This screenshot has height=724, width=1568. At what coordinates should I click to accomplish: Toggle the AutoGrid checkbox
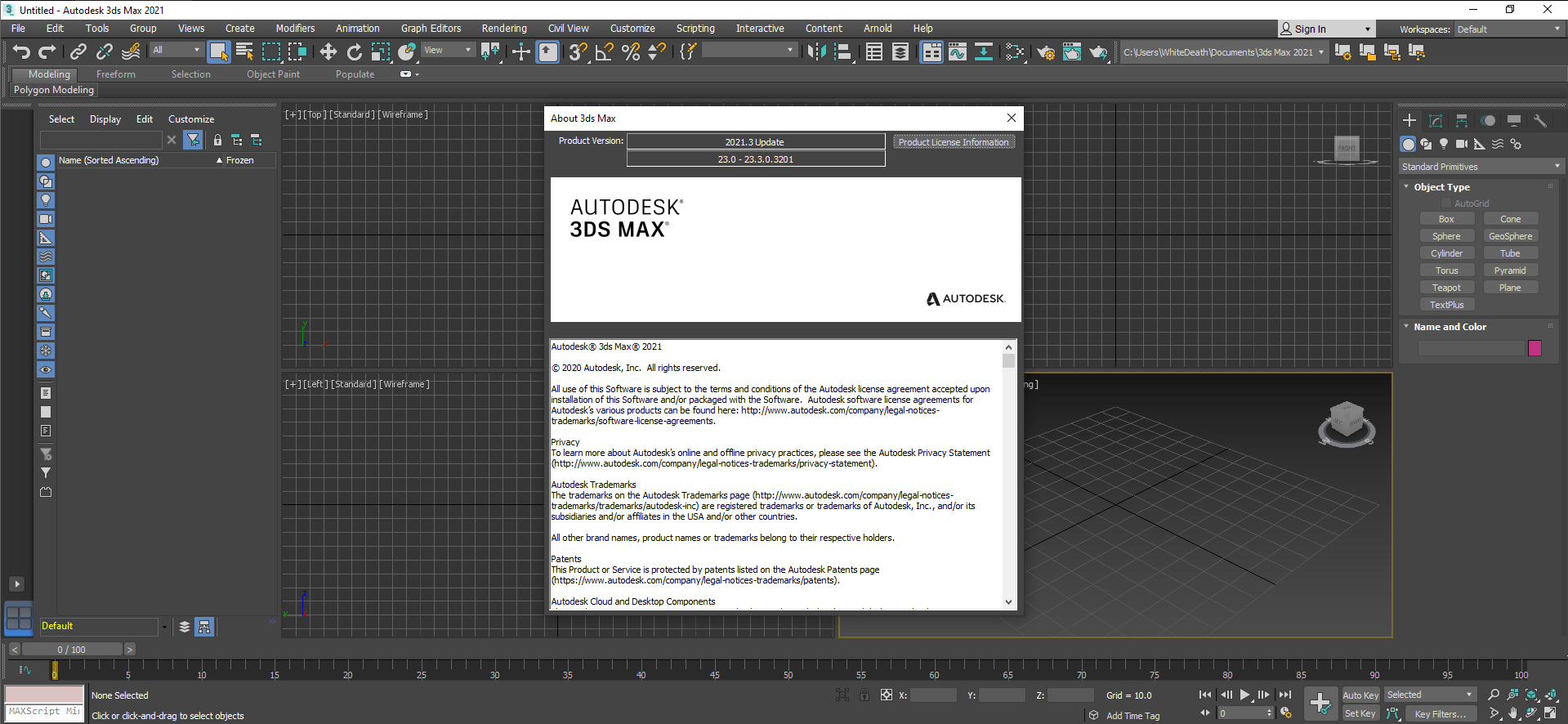(1446, 203)
